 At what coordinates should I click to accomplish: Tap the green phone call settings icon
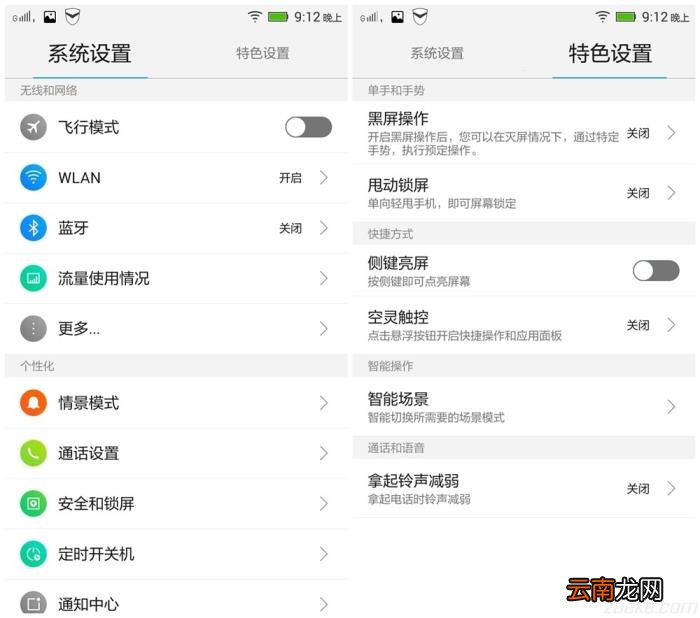pyautogui.click(x=33, y=453)
